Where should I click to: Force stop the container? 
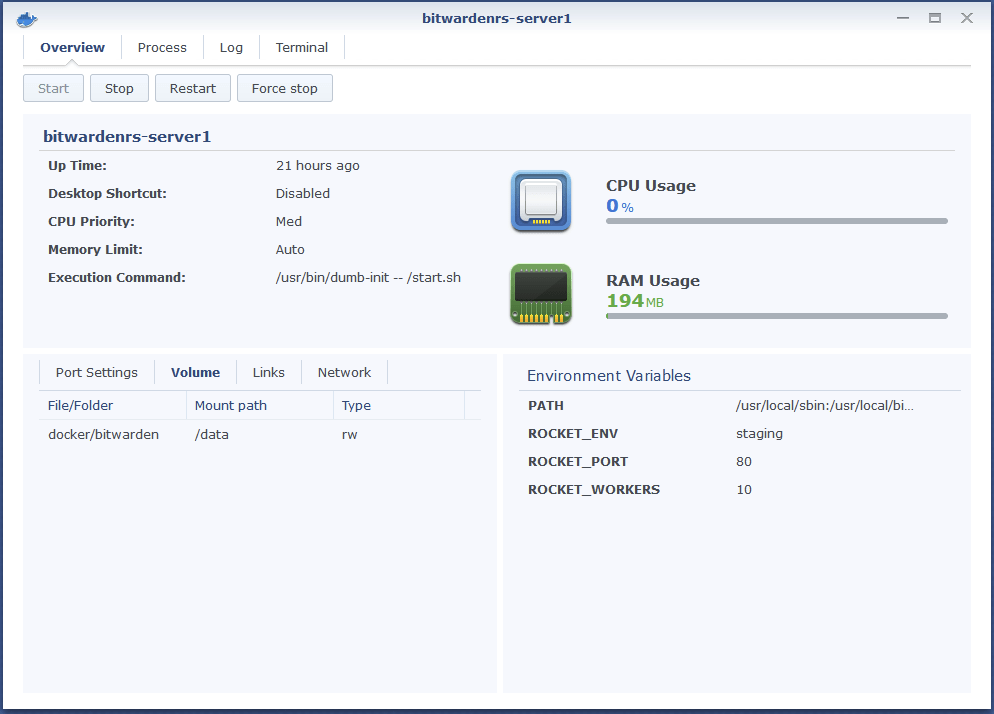tap(285, 88)
